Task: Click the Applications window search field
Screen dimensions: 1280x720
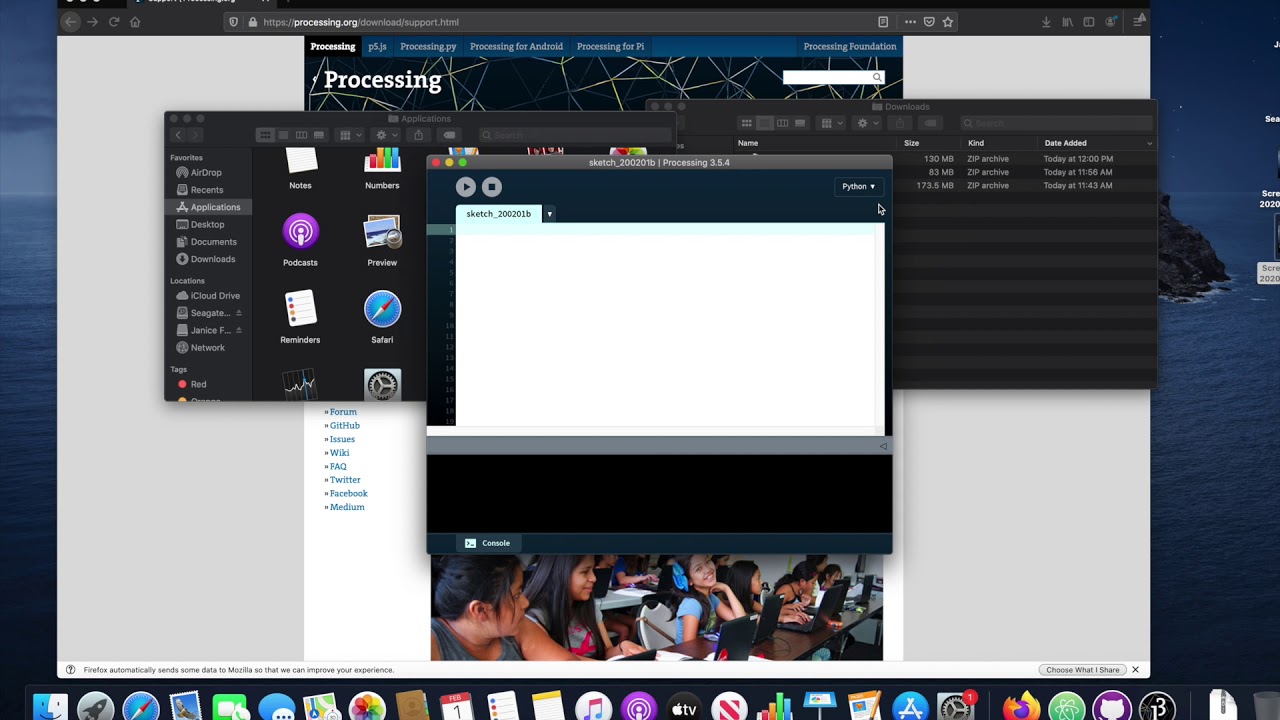Action: coord(575,135)
